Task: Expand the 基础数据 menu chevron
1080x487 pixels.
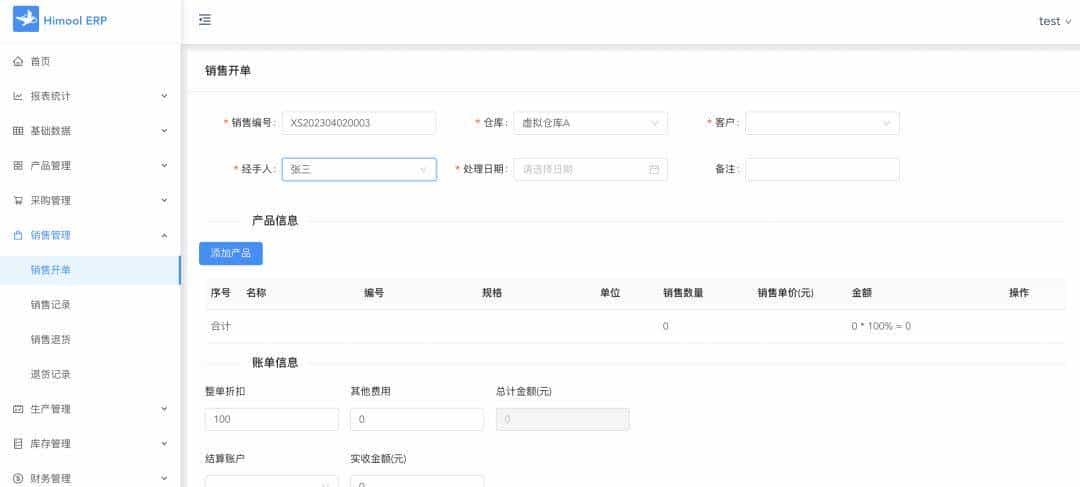Action: pos(164,131)
